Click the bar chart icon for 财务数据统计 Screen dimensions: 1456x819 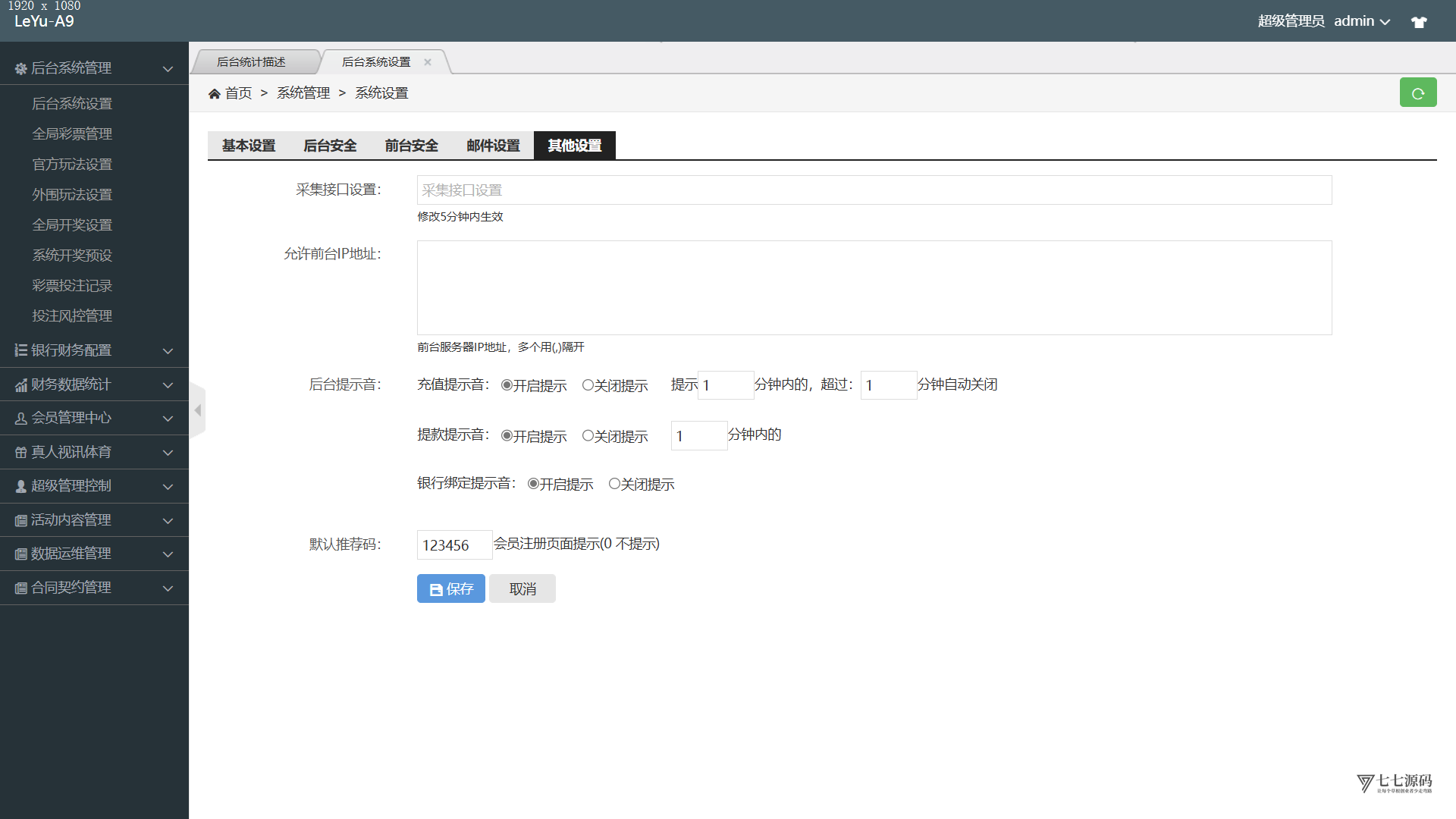click(20, 385)
